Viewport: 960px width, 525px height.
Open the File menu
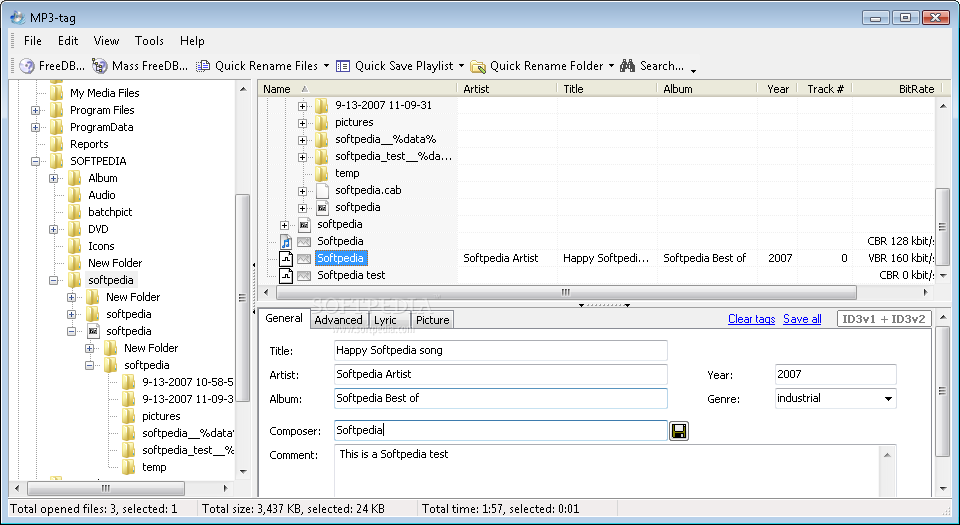click(x=32, y=41)
